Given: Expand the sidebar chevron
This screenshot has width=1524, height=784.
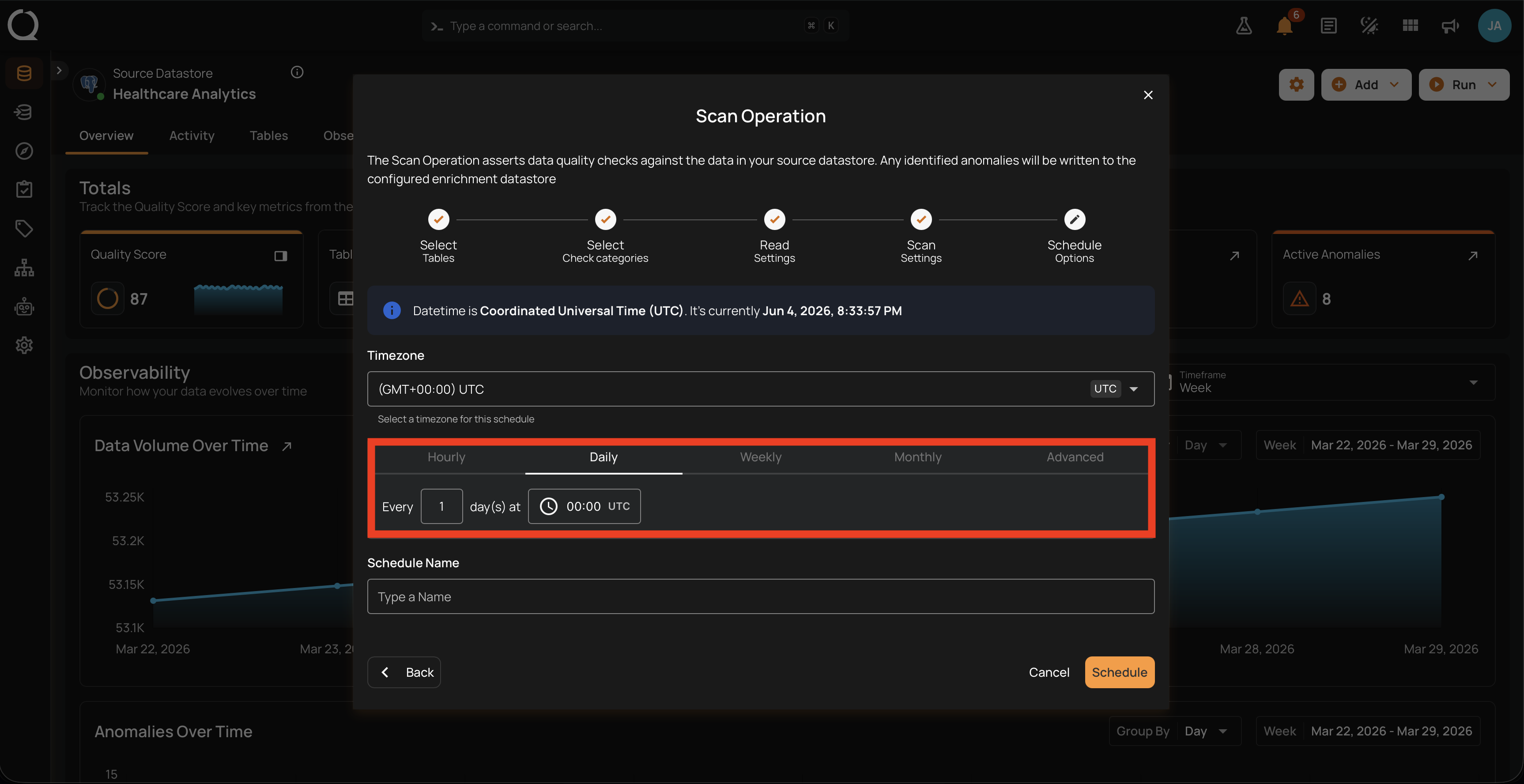Looking at the screenshot, I should 59,71.
